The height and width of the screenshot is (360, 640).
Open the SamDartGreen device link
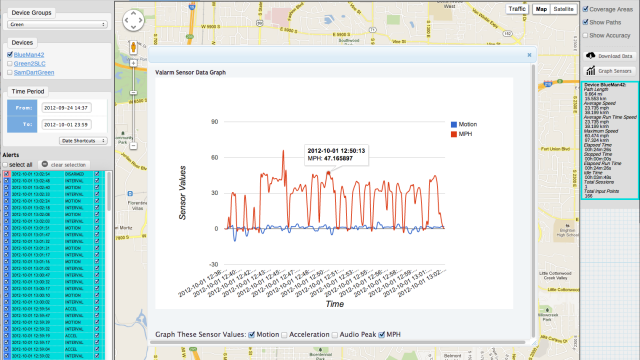[x=34, y=73]
